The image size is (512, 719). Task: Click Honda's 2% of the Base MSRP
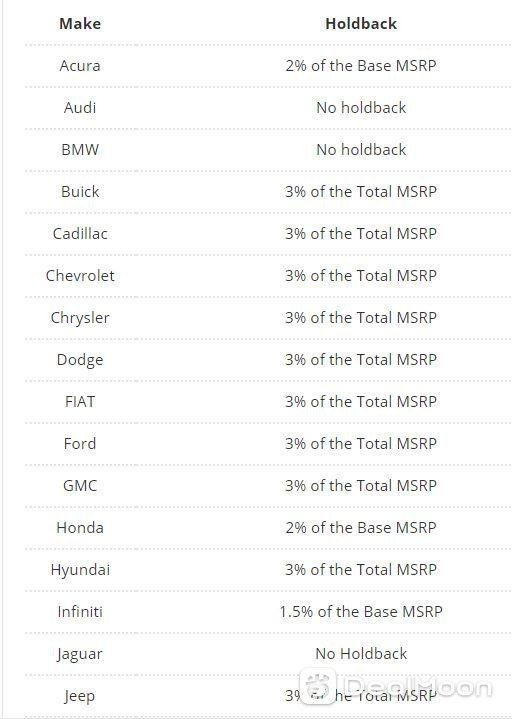coord(361,528)
